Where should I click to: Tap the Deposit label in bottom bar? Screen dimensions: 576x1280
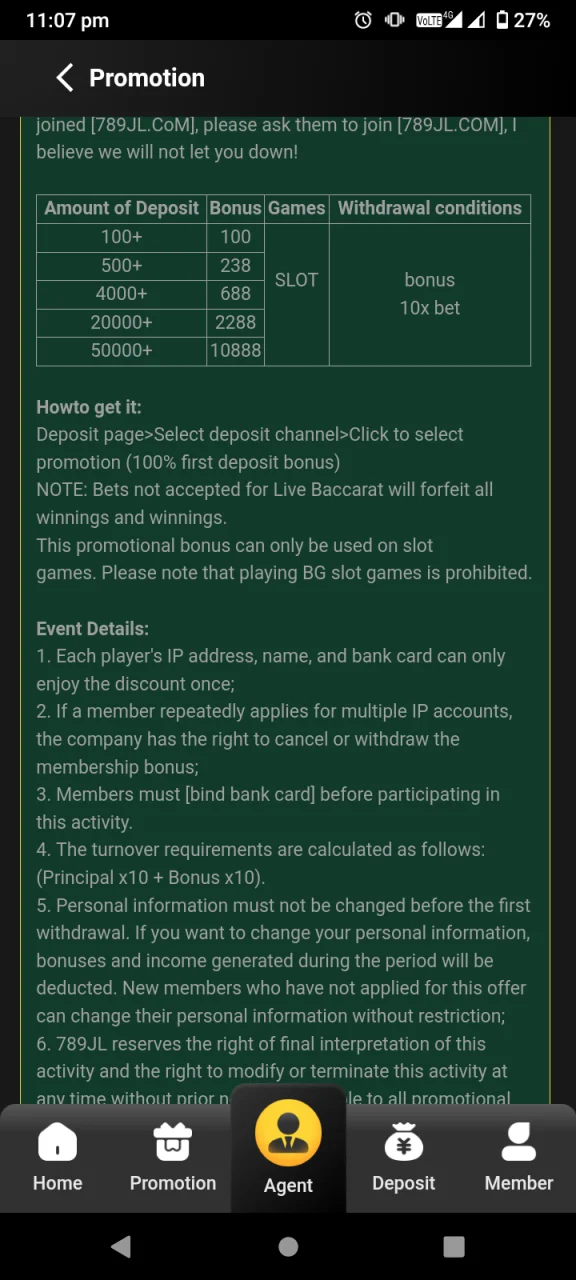404,1183
